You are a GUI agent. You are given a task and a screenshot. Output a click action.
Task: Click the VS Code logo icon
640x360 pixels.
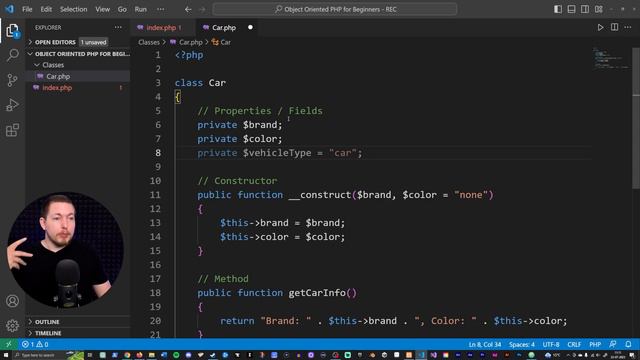9,9
